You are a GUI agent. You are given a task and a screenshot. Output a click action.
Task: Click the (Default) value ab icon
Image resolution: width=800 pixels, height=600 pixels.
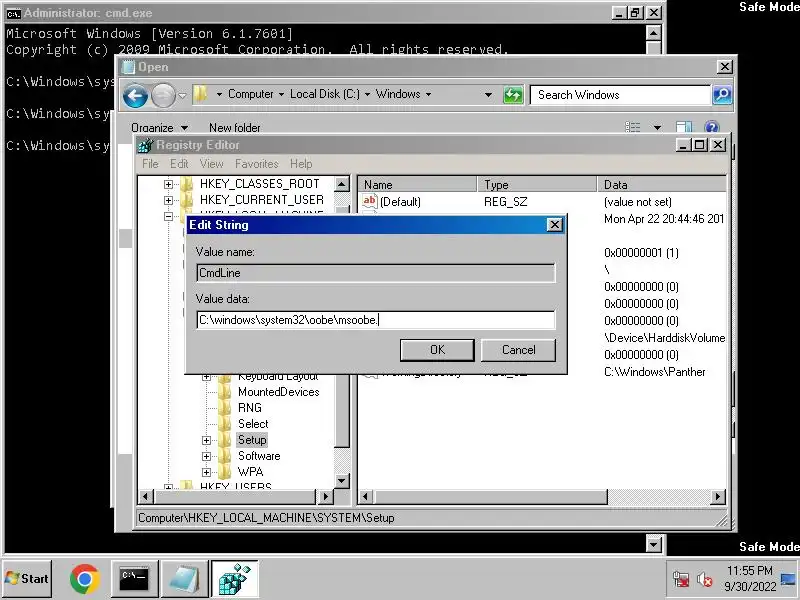pyautogui.click(x=369, y=201)
